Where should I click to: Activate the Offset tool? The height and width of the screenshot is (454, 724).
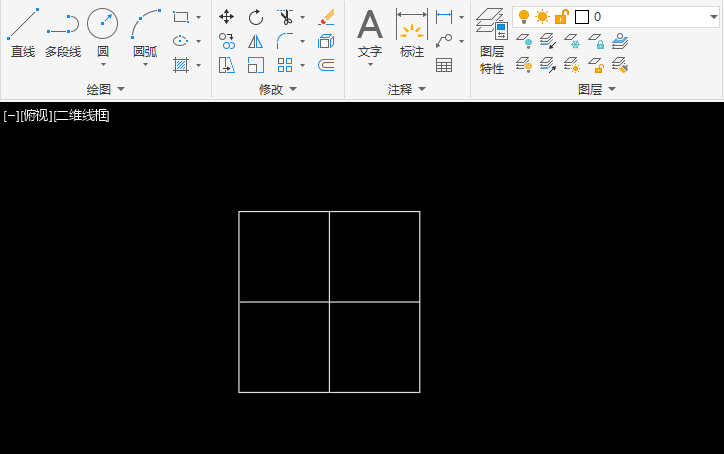[326, 65]
